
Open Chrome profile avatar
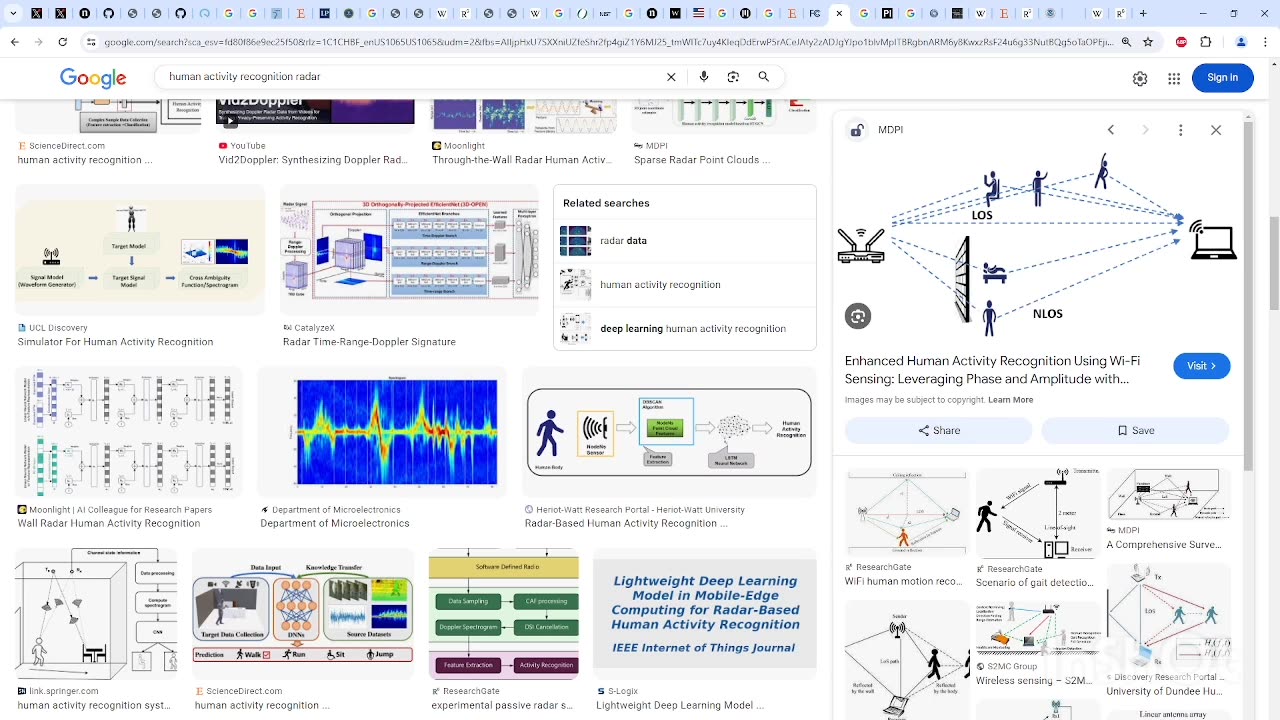click(x=1241, y=42)
